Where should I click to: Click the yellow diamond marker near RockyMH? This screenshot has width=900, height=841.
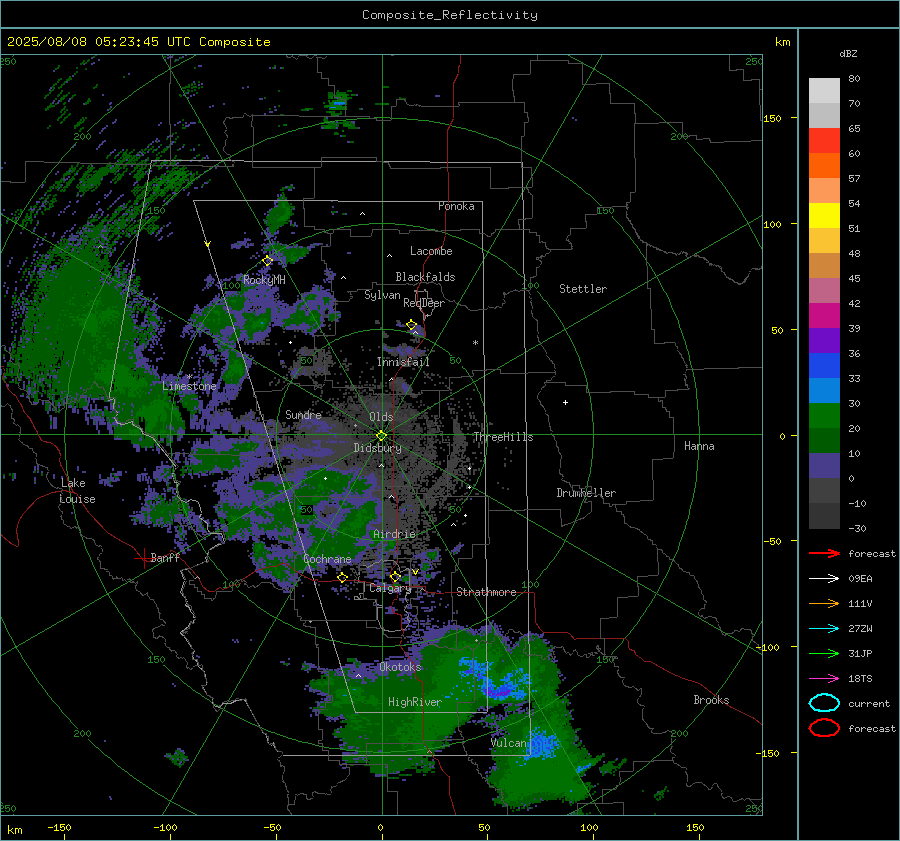coord(267,261)
